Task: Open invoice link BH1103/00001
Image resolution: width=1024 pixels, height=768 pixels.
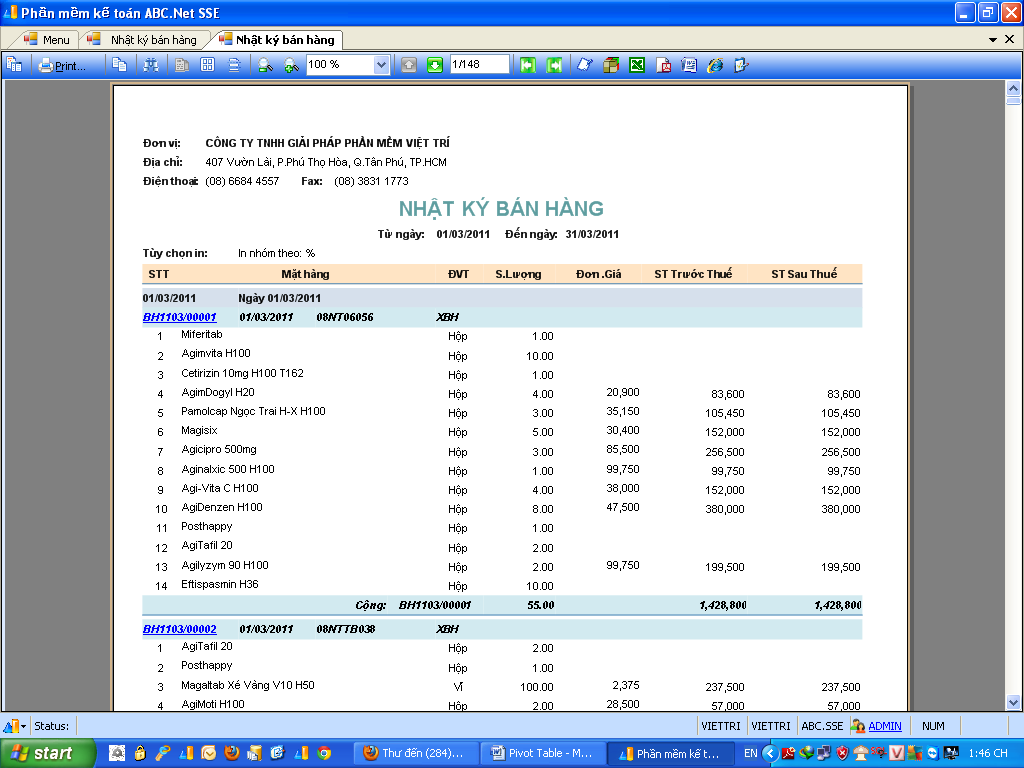Action: (179, 317)
